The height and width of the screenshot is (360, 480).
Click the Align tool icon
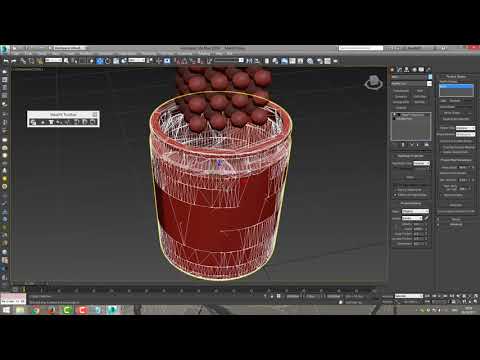tap(257, 61)
